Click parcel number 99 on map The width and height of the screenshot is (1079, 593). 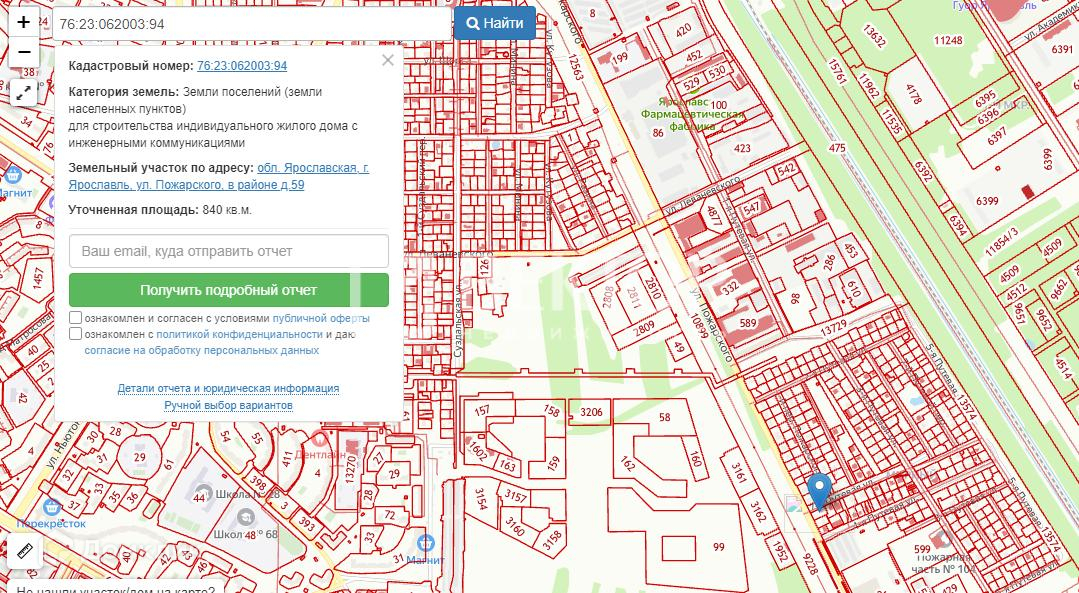(719, 548)
